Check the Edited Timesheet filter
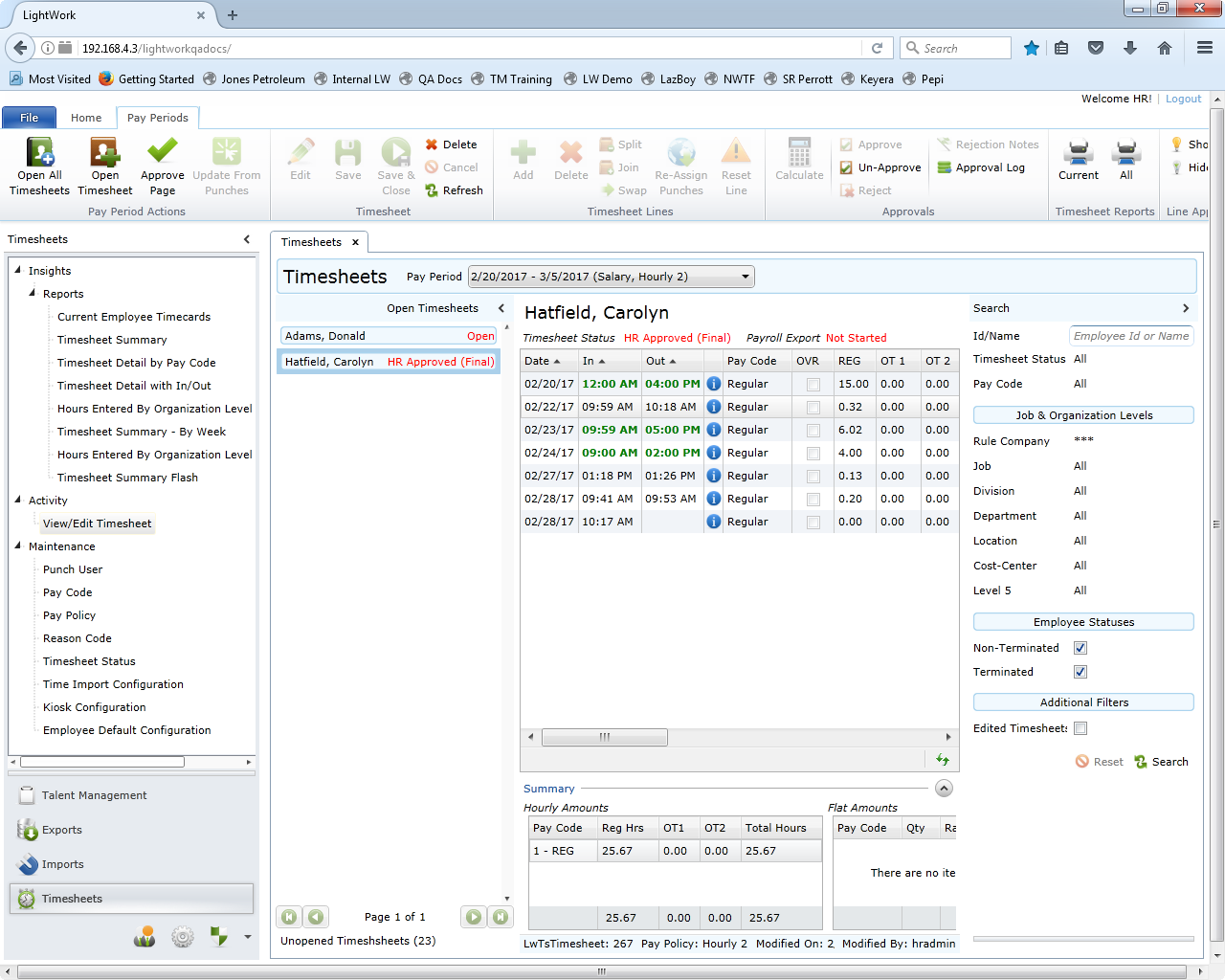Image resolution: width=1225 pixels, height=980 pixels. (x=1080, y=728)
